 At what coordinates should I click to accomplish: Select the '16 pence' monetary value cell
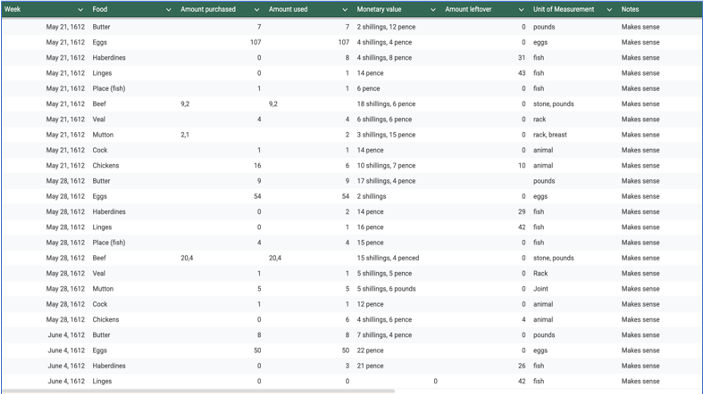coord(370,227)
